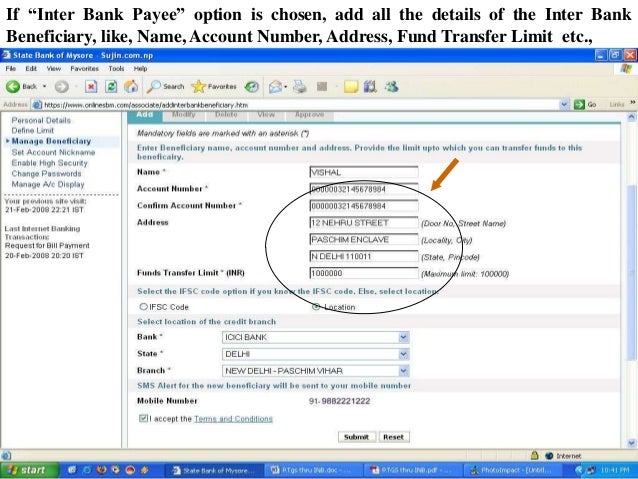Open Define Limit in sidebar

(33, 130)
